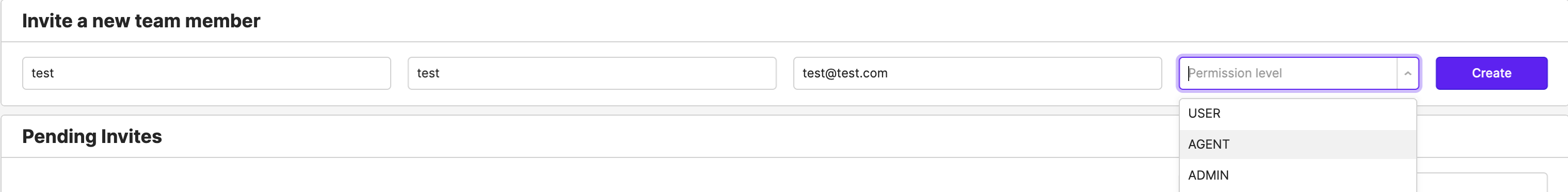Click the Pending Invites section heading
This screenshot has width=1568, height=192.
tap(92, 137)
